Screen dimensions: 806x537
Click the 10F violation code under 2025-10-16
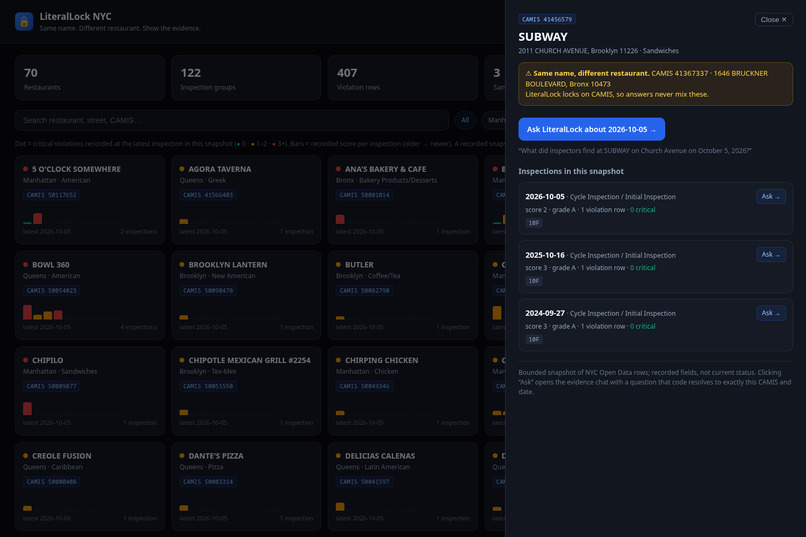[x=534, y=281]
